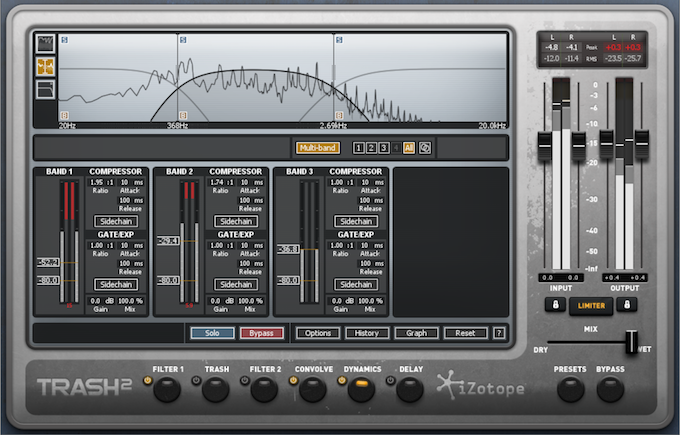The width and height of the screenshot is (680, 435).
Task: Open the Filter 2 module knob
Action: [x=264, y=389]
